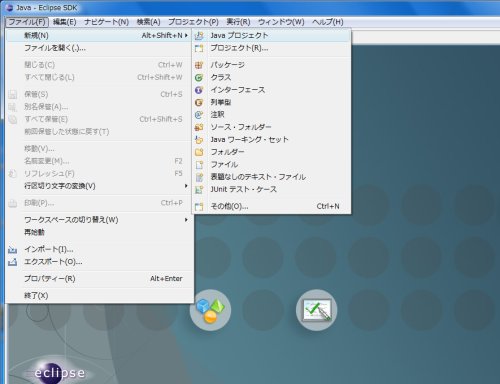Select the ファイル label in New submenu
500x384 pixels.
[224, 164]
